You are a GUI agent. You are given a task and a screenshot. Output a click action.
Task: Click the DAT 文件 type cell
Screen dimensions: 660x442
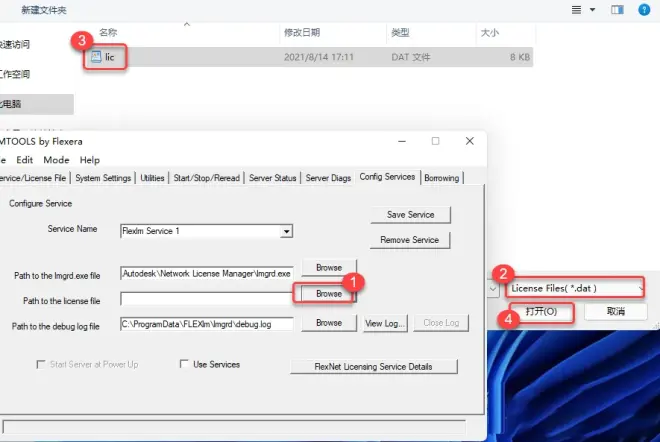tap(410, 57)
